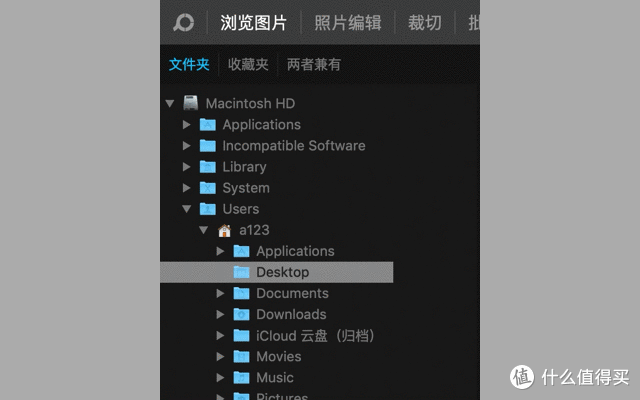Click the Music folder icon
Viewport: 640px width, 400px height.
pos(242,378)
